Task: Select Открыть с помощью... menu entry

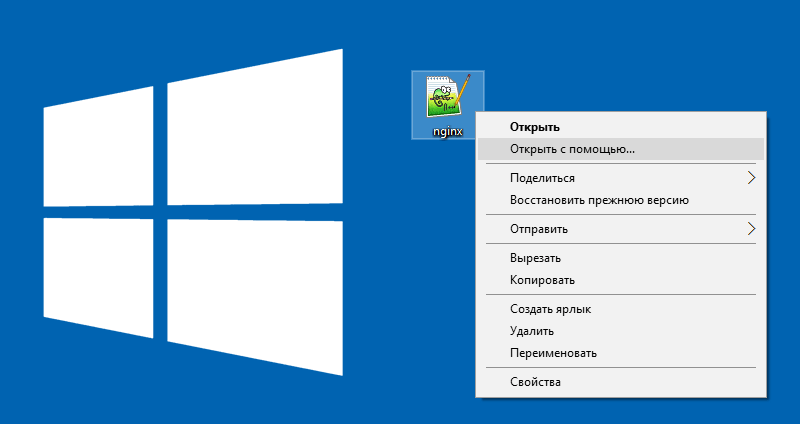Action: point(621,149)
